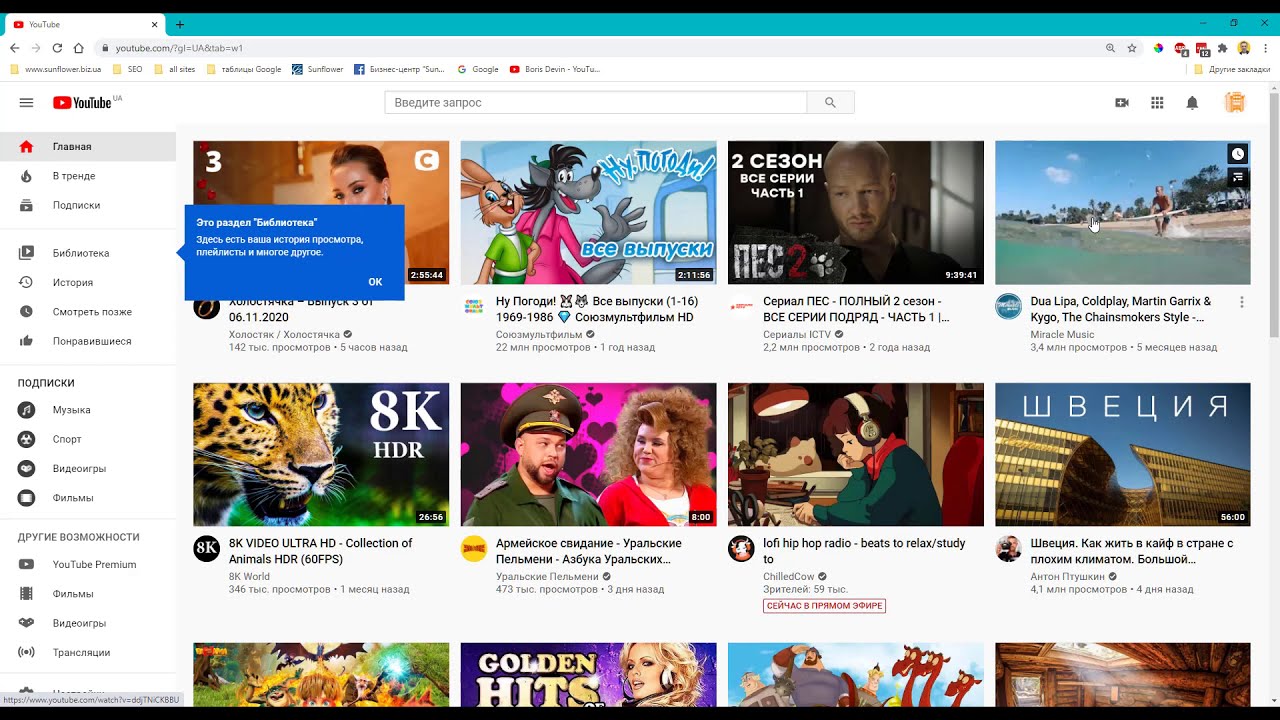The height and width of the screenshot is (720, 1280).
Task: Click the search magnifier button
Action: pos(830,103)
